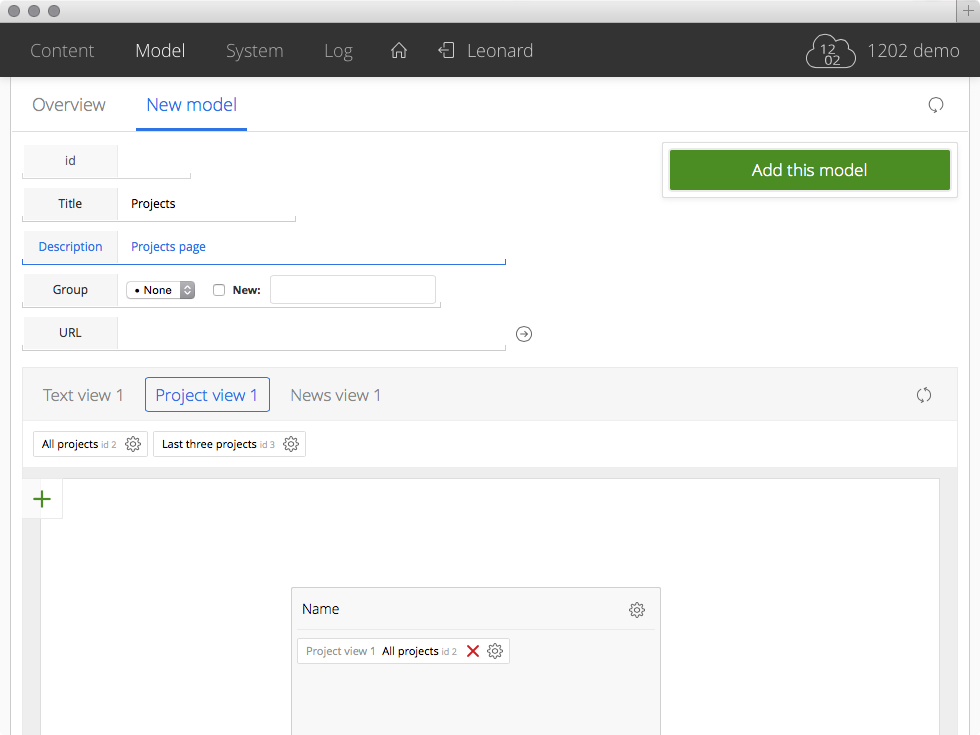Open settings gear for Last three projects

point(291,444)
